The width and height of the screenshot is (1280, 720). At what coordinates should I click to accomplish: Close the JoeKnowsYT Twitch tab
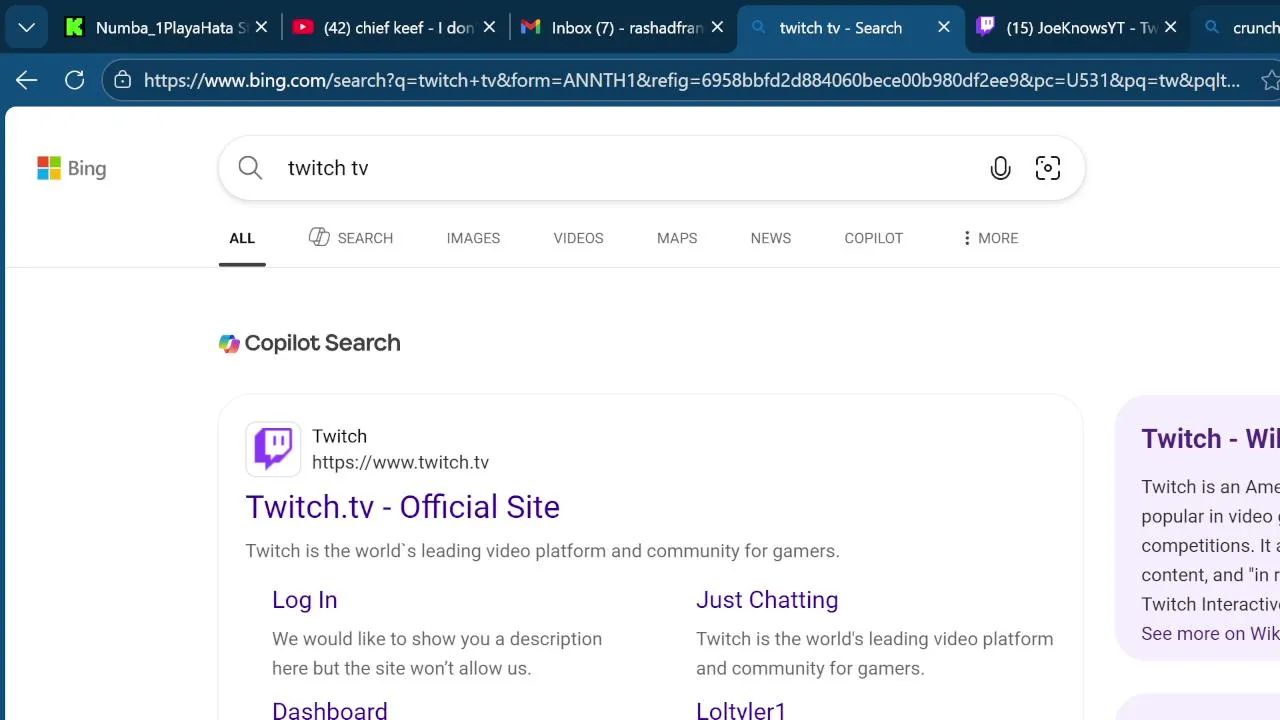1171,28
